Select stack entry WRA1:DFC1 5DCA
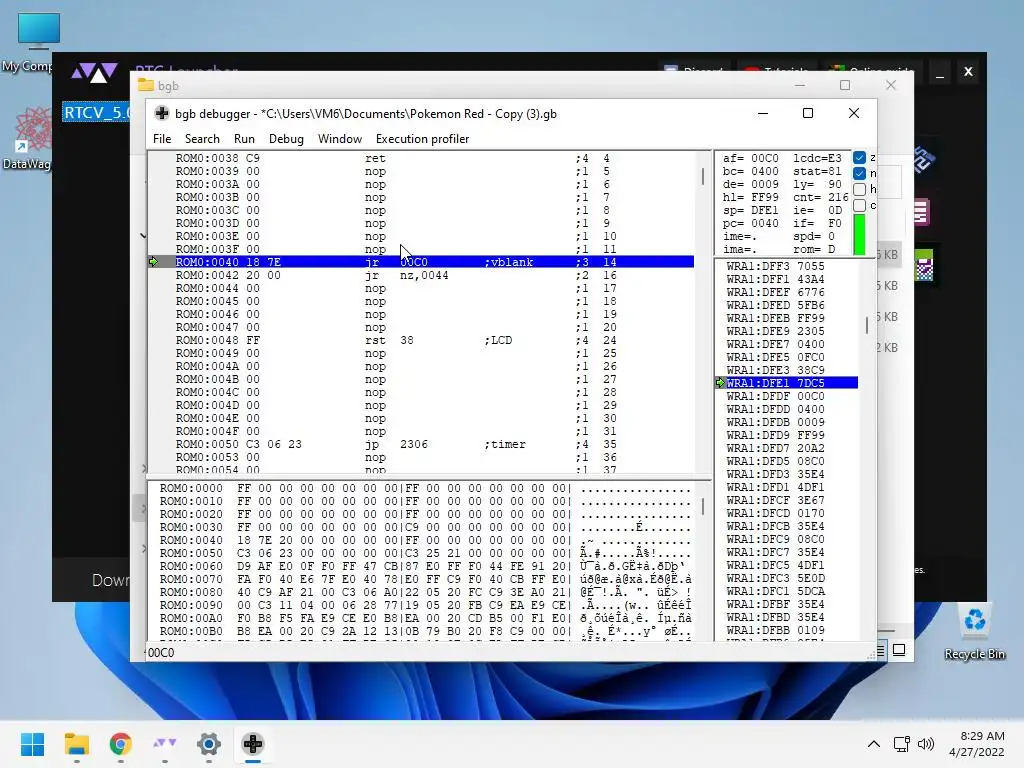The width and height of the screenshot is (1024, 768). [x=775, y=591]
